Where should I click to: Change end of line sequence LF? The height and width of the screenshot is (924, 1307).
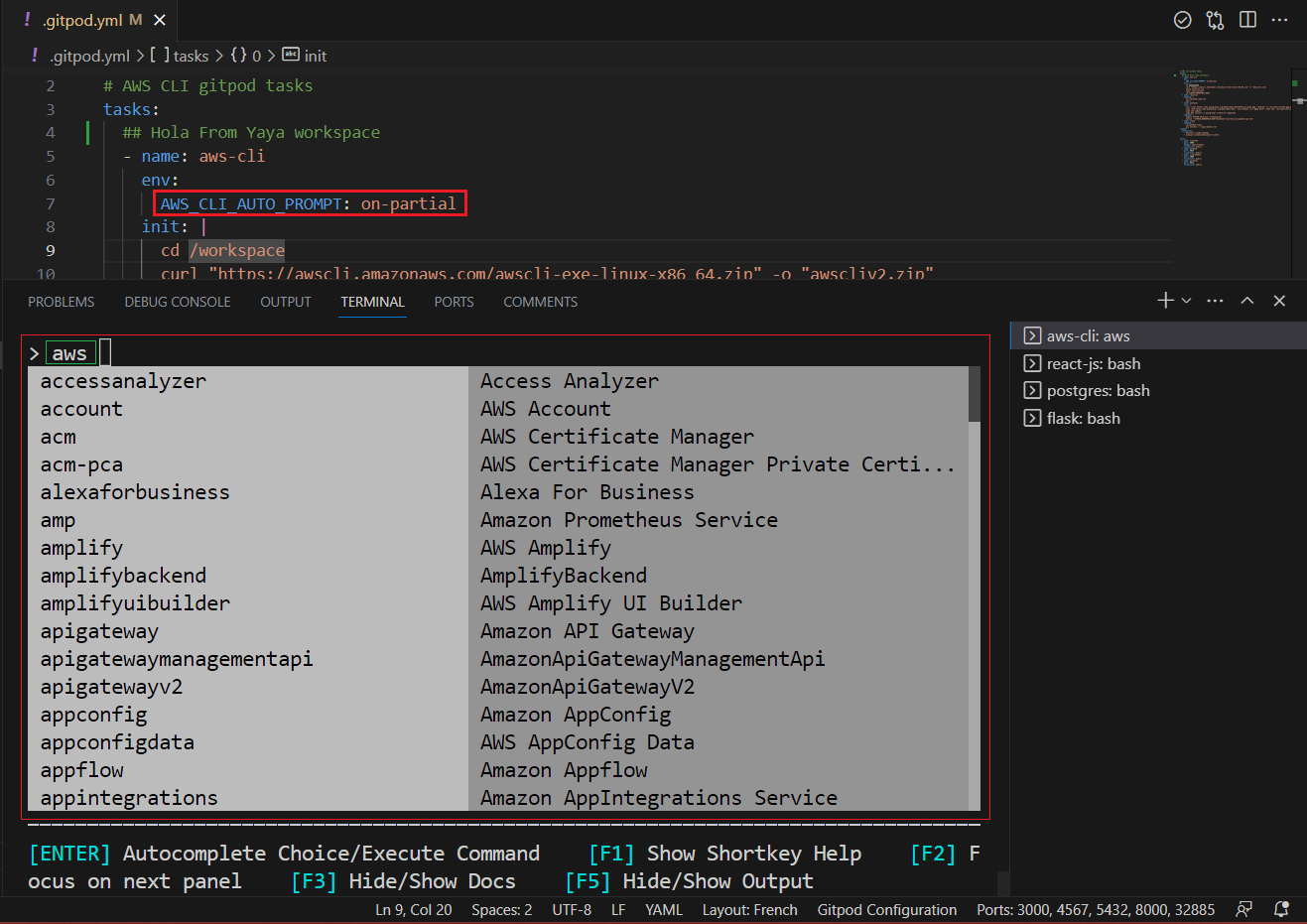(x=618, y=910)
